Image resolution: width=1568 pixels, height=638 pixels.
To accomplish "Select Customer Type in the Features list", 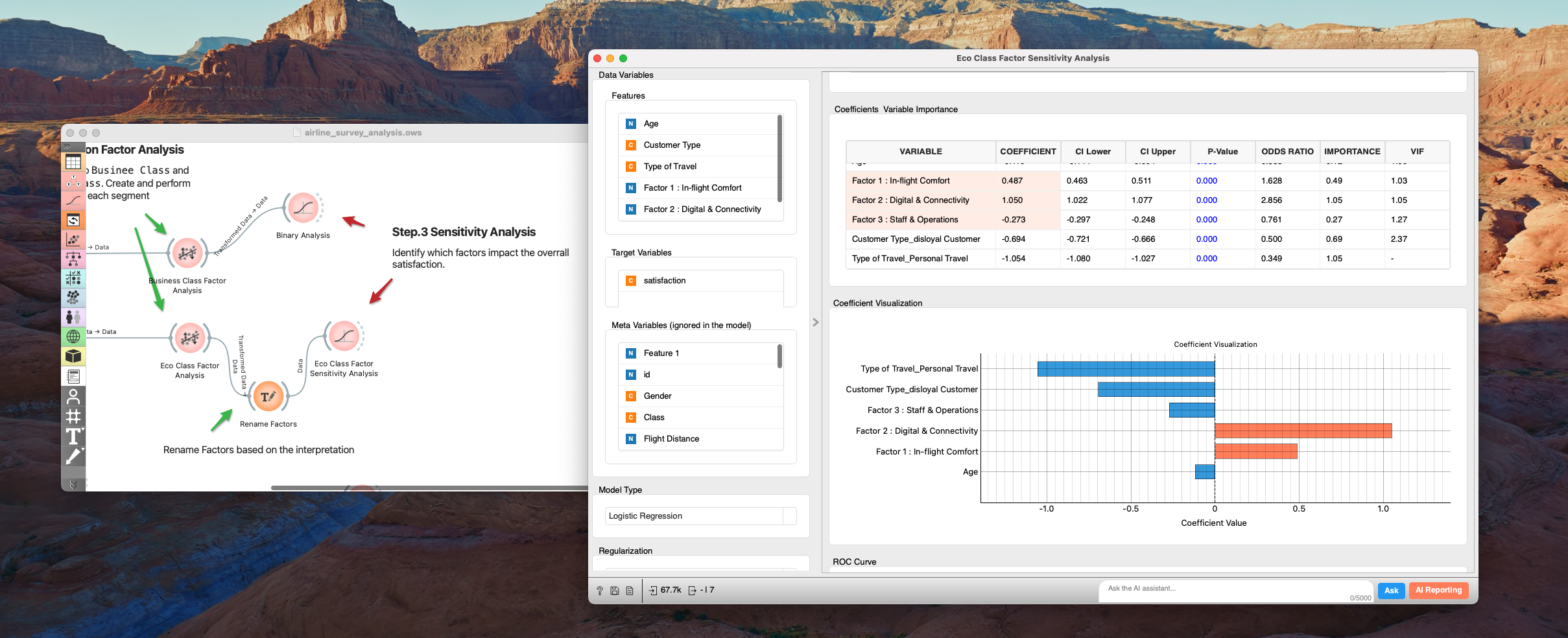I will coord(672,145).
